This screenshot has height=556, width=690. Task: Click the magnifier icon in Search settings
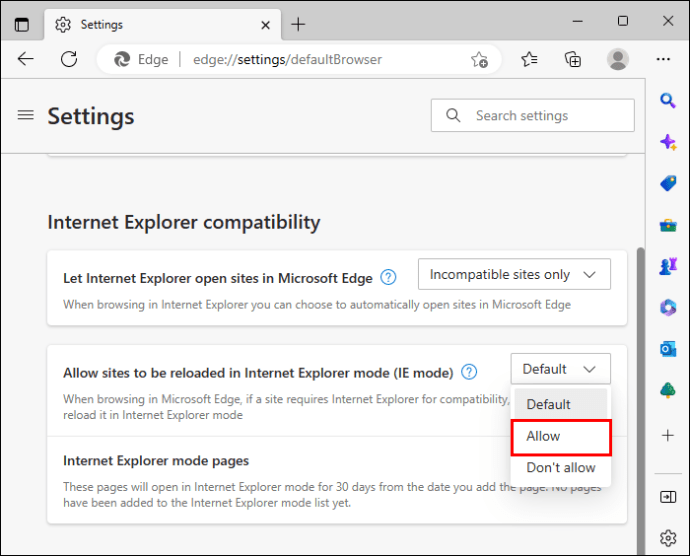point(453,115)
